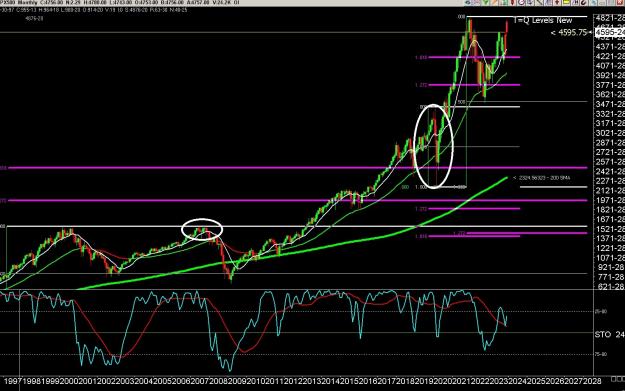Click the pink clock toolbar icon
625x391 pixels.
pyautogui.click(x=521, y=2)
